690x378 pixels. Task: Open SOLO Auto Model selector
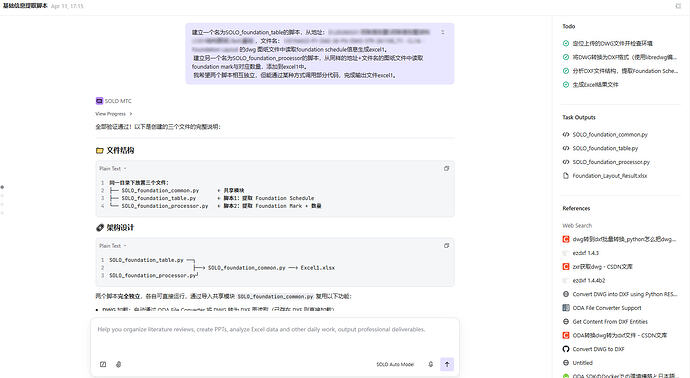pyautogui.click(x=395, y=364)
